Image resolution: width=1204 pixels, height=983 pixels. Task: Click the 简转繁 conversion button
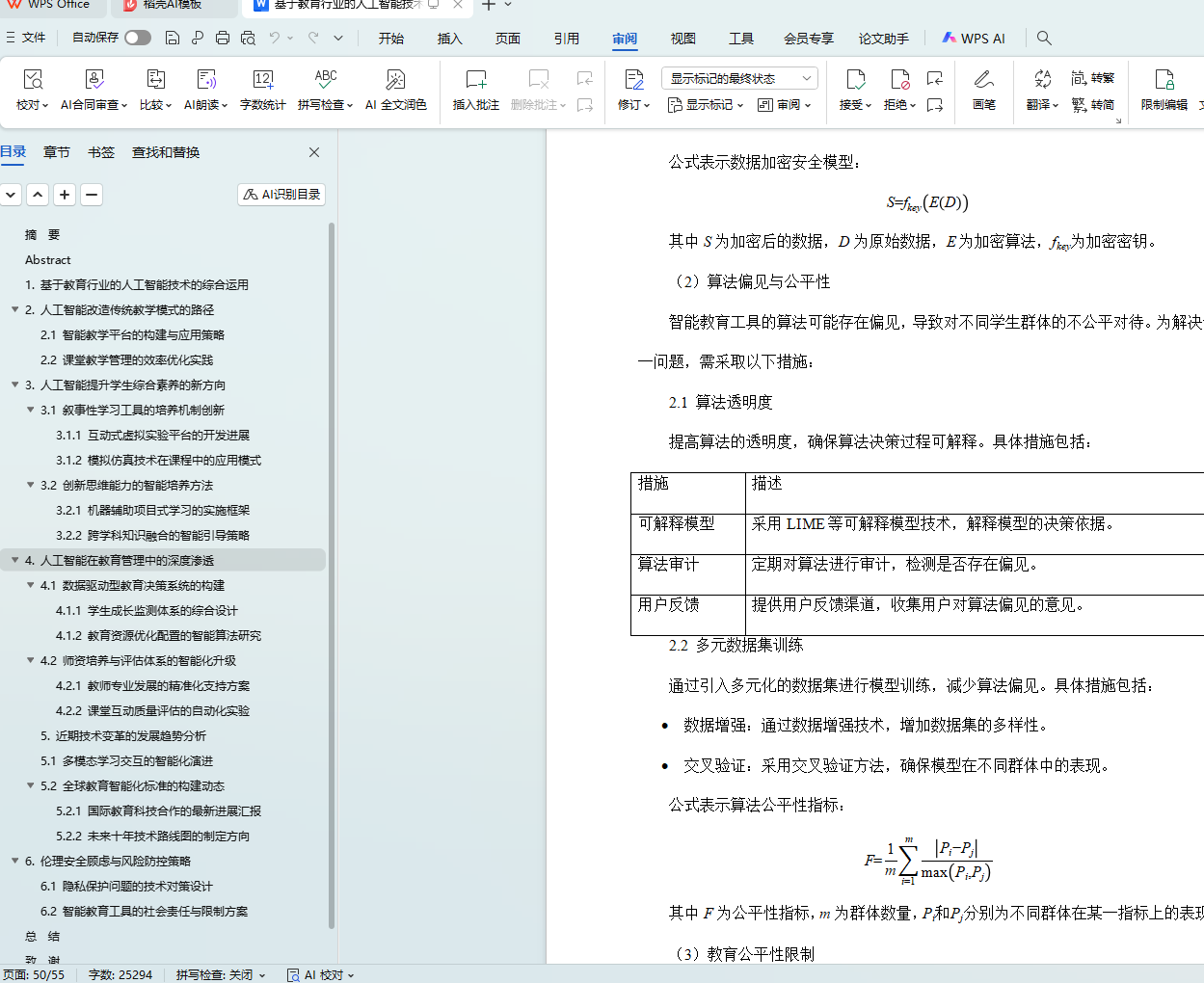pos(1093,78)
